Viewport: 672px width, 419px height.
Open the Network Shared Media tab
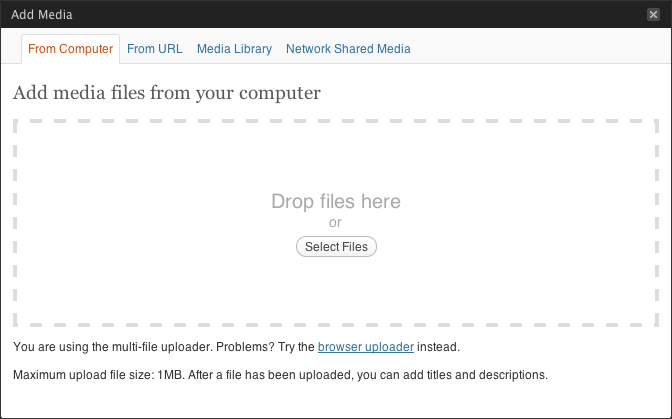(x=348, y=49)
